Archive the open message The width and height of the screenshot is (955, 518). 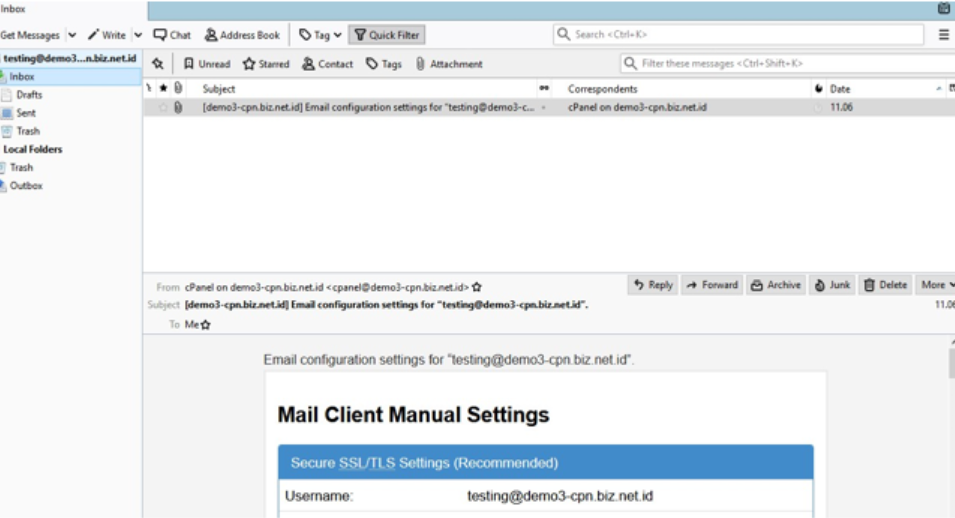pos(775,285)
